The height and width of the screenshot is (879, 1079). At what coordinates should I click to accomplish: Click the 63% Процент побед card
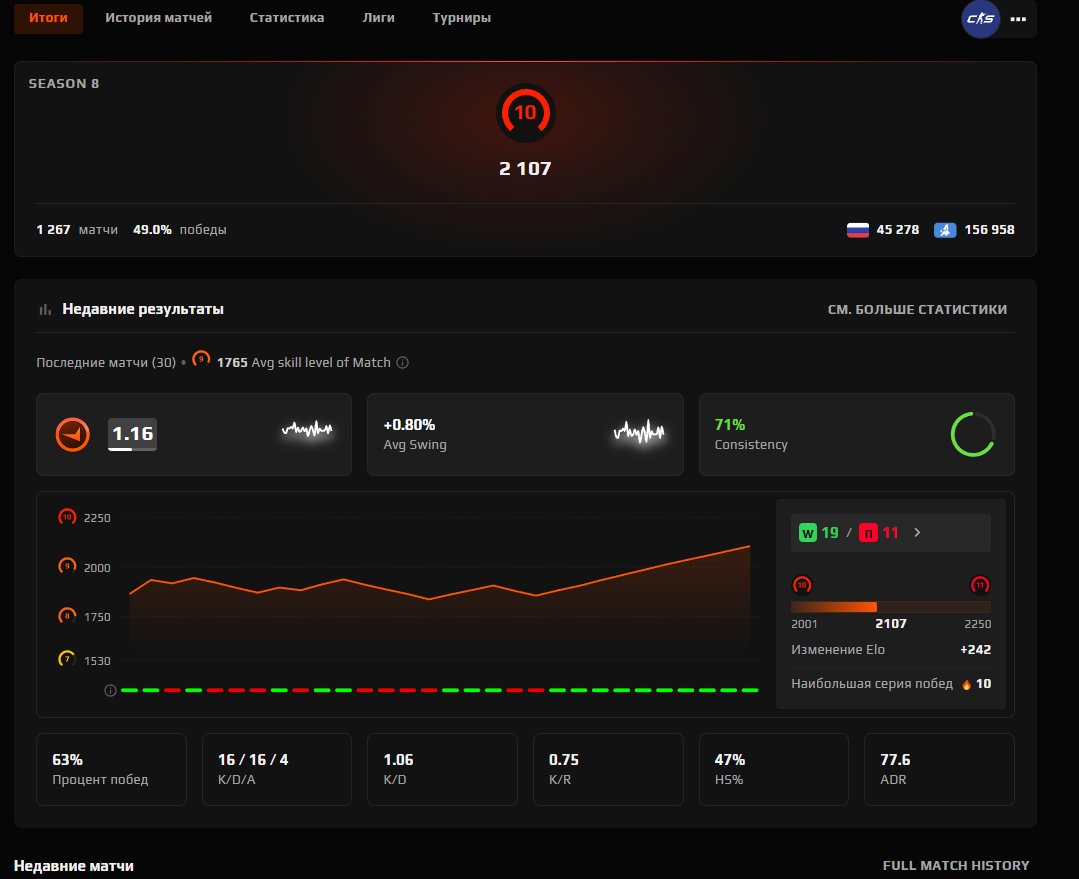[111, 770]
